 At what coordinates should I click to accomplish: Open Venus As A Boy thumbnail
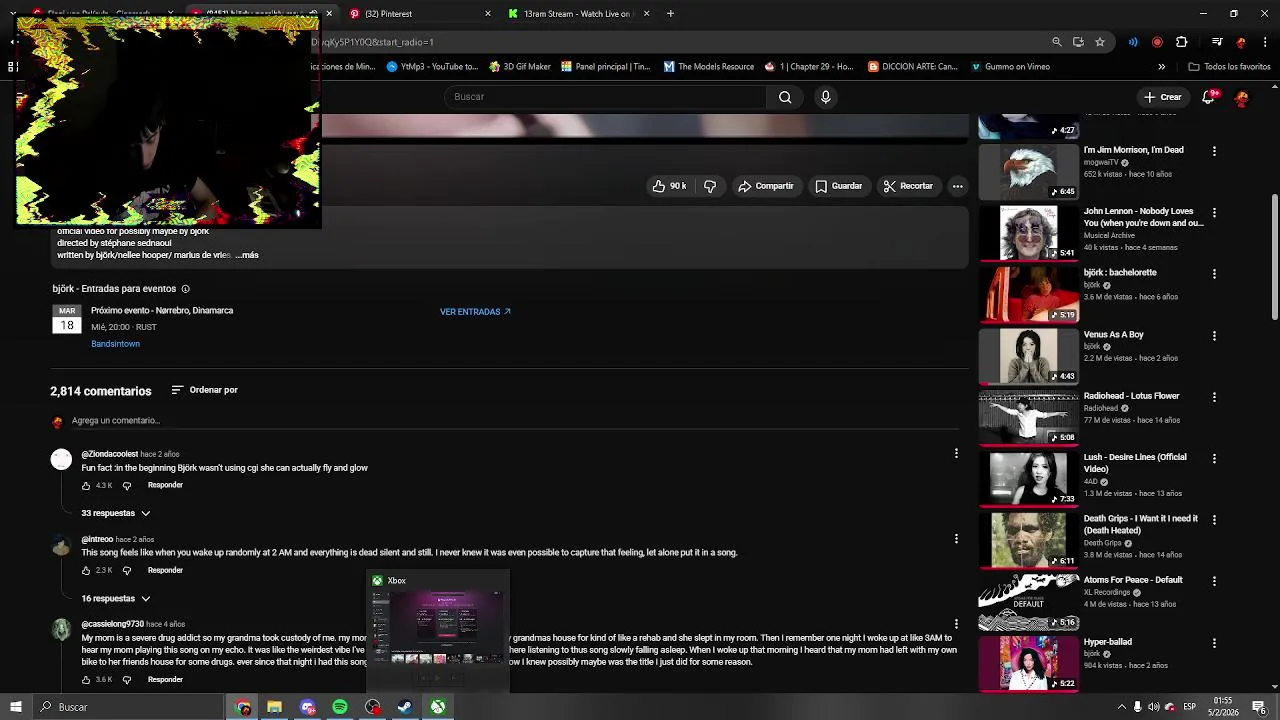click(x=1028, y=356)
